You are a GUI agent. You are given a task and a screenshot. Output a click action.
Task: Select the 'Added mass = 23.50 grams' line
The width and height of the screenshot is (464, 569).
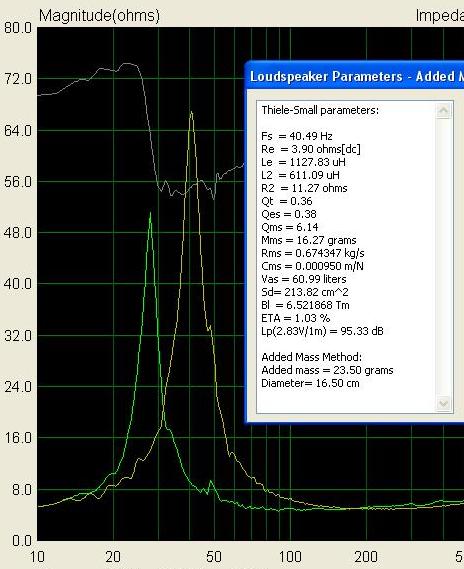pos(327,370)
